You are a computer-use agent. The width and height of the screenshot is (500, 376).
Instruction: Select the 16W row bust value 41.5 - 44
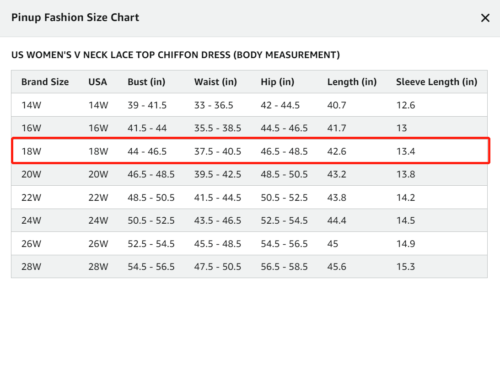147,128
